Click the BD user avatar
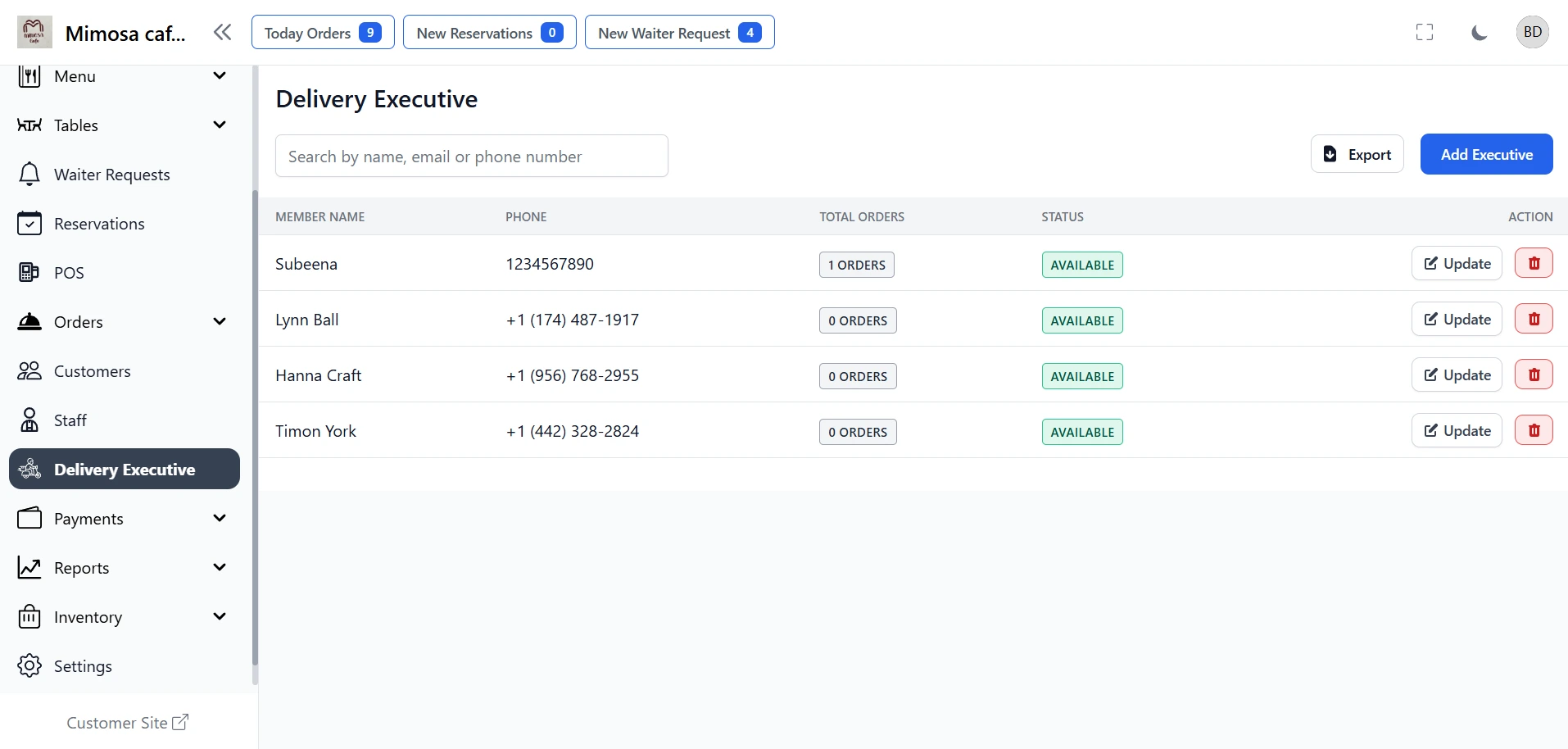1568x749 pixels. coord(1532,33)
